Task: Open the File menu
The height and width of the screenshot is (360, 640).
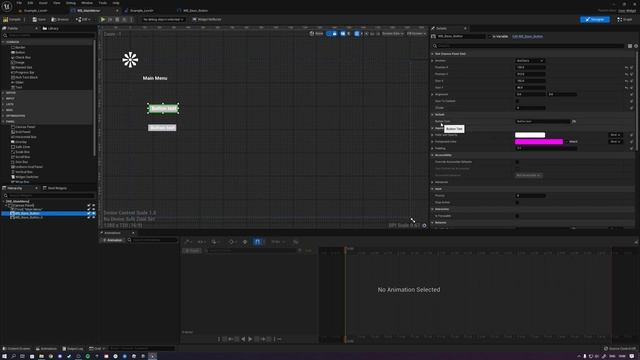Action: [19, 3]
